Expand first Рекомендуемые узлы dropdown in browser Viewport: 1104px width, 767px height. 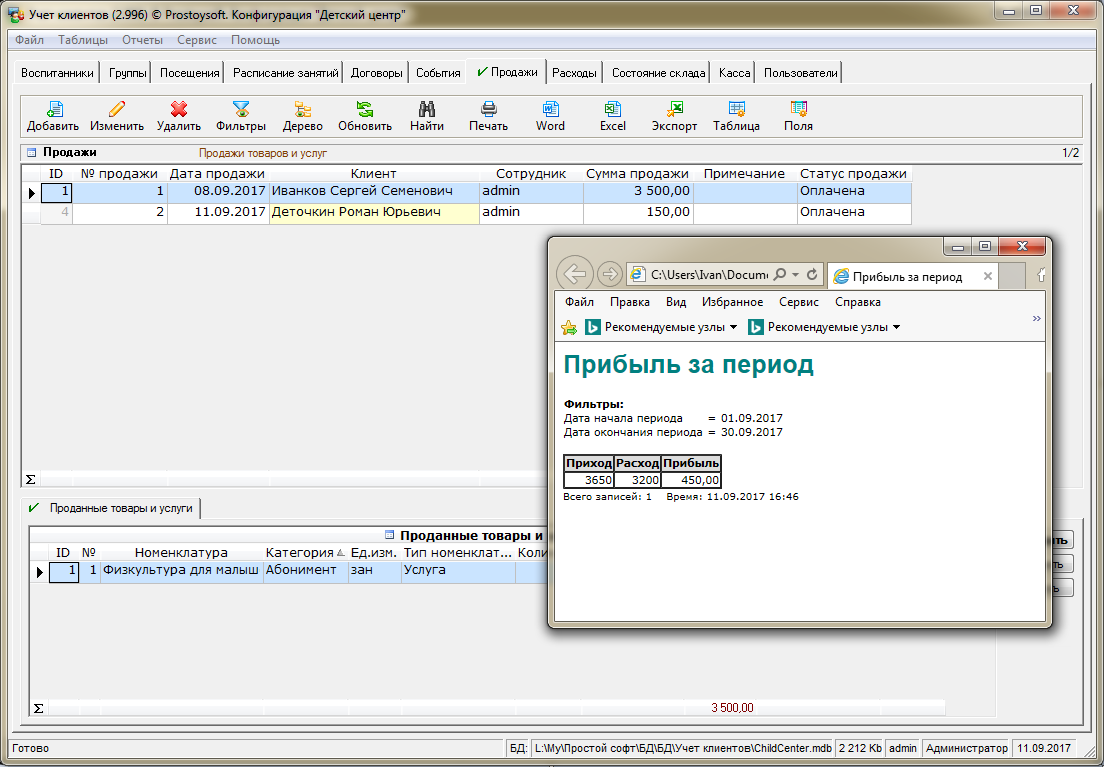[x=733, y=328]
